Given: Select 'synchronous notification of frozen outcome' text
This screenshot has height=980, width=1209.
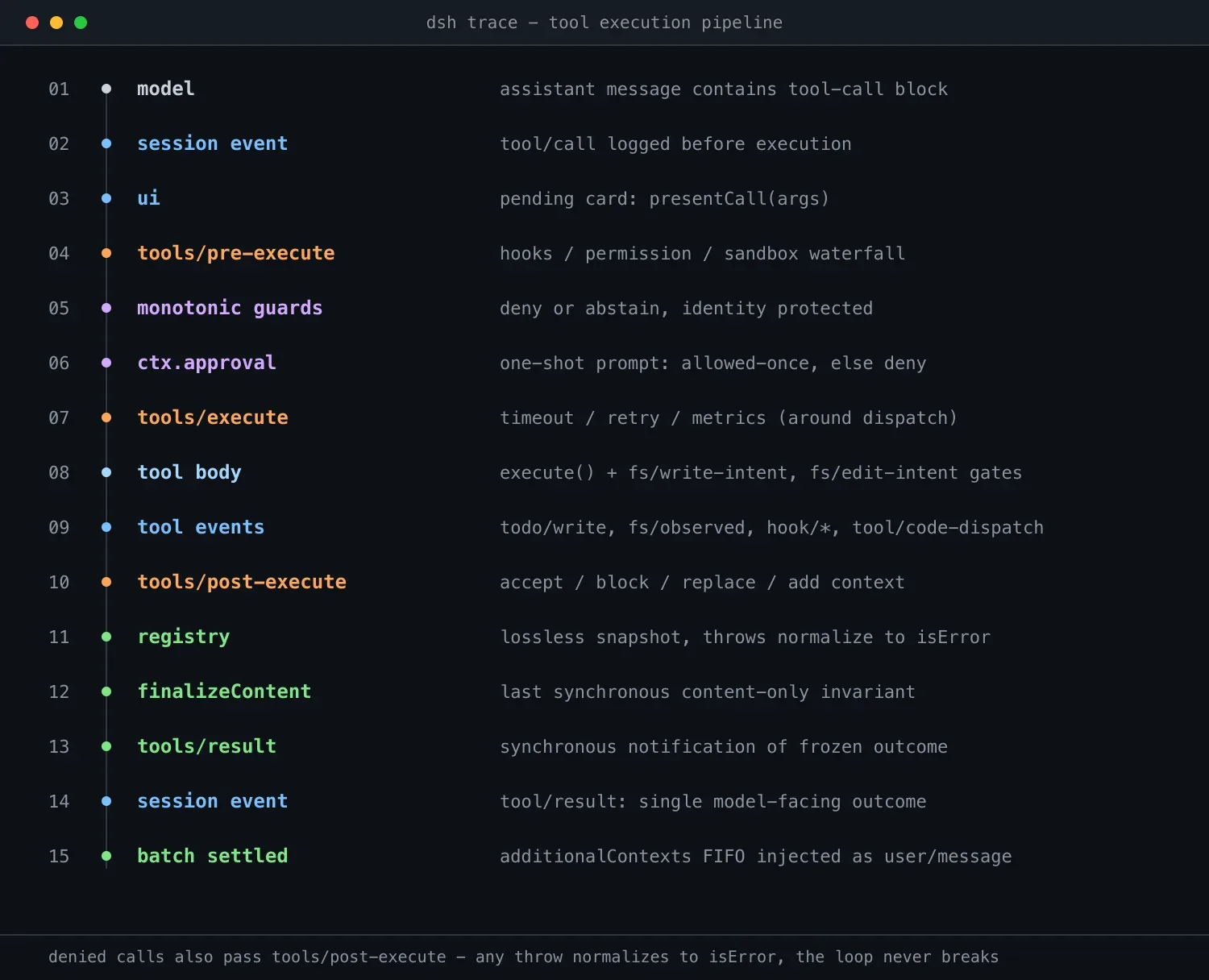Looking at the screenshot, I should (x=724, y=747).
